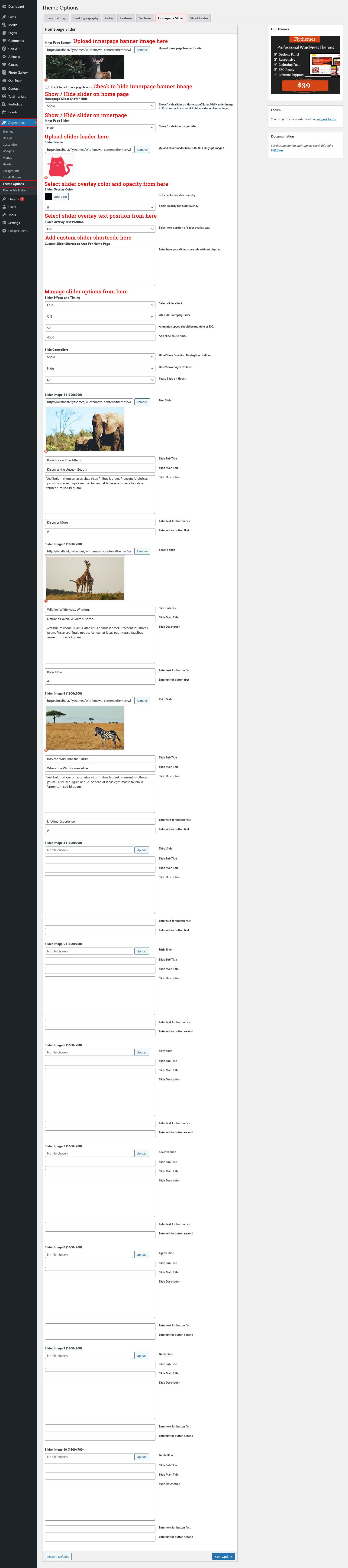Click the black Slider Overlay Color swatch

(48, 197)
